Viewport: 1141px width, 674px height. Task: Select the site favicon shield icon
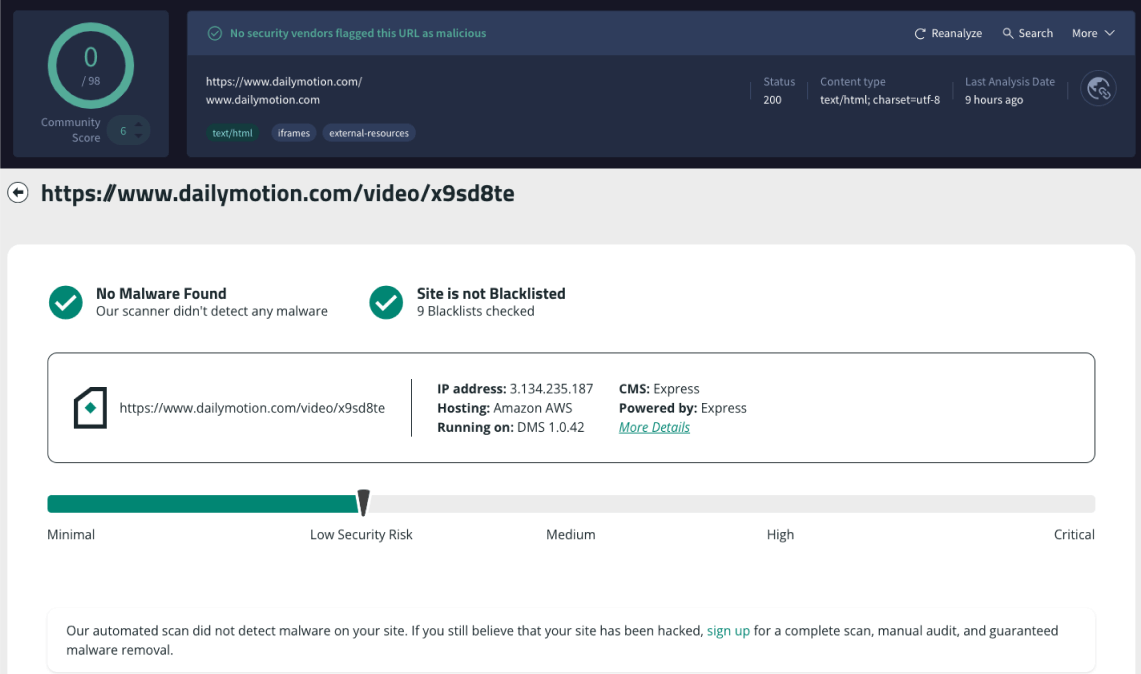(89, 407)
